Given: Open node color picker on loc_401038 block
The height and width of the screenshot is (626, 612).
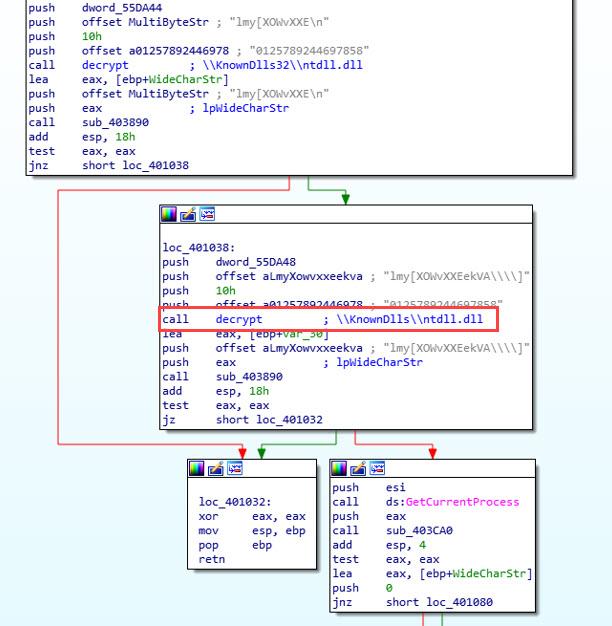Looking at the screenshot, I should coord(168,214).
